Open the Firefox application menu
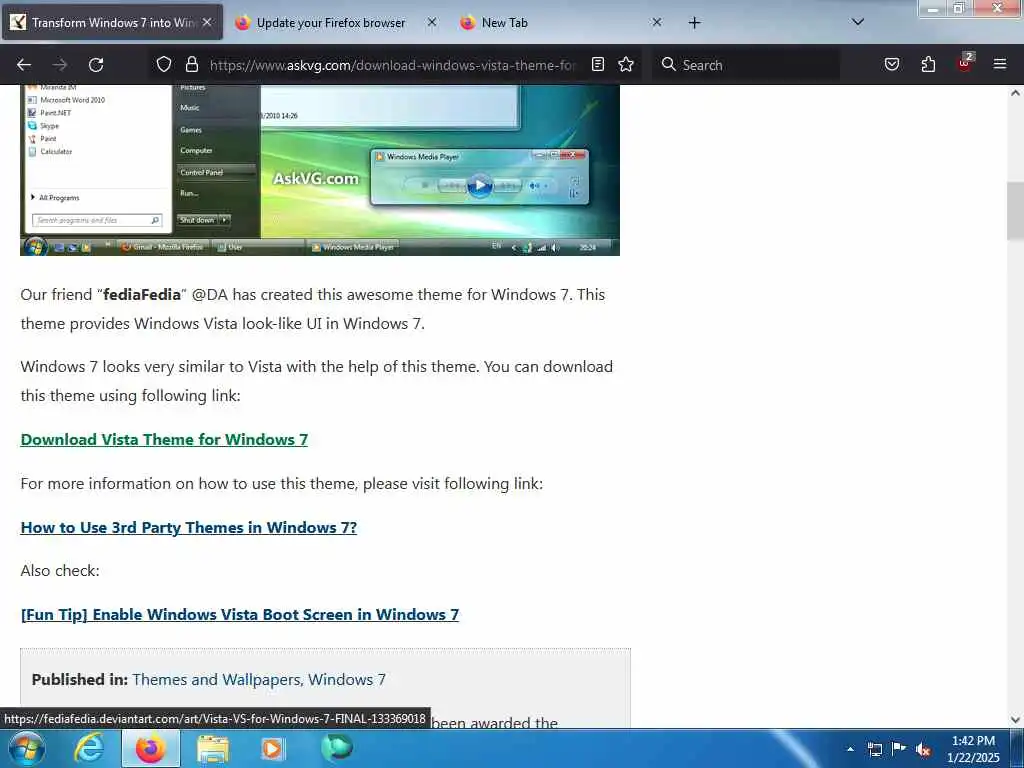This screenshot has width=1024, height=768. [x=1000, y=64]
